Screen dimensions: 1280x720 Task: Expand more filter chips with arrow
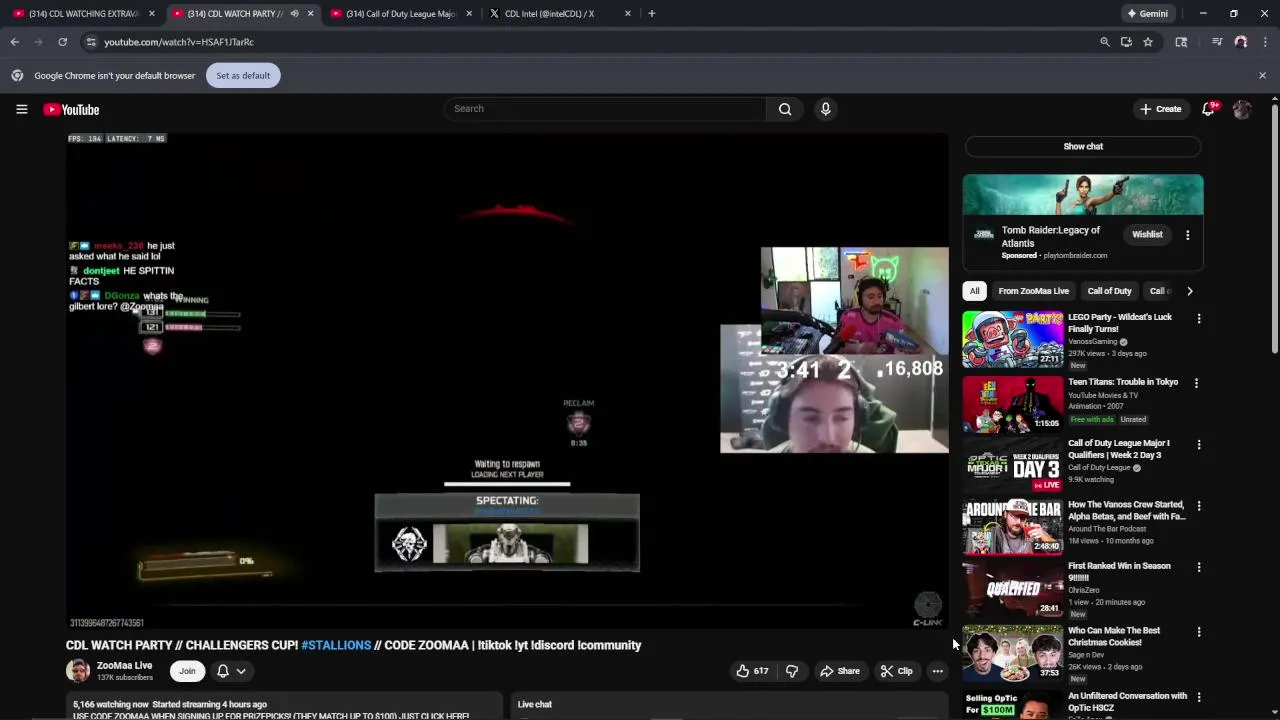coord(1189,291)
